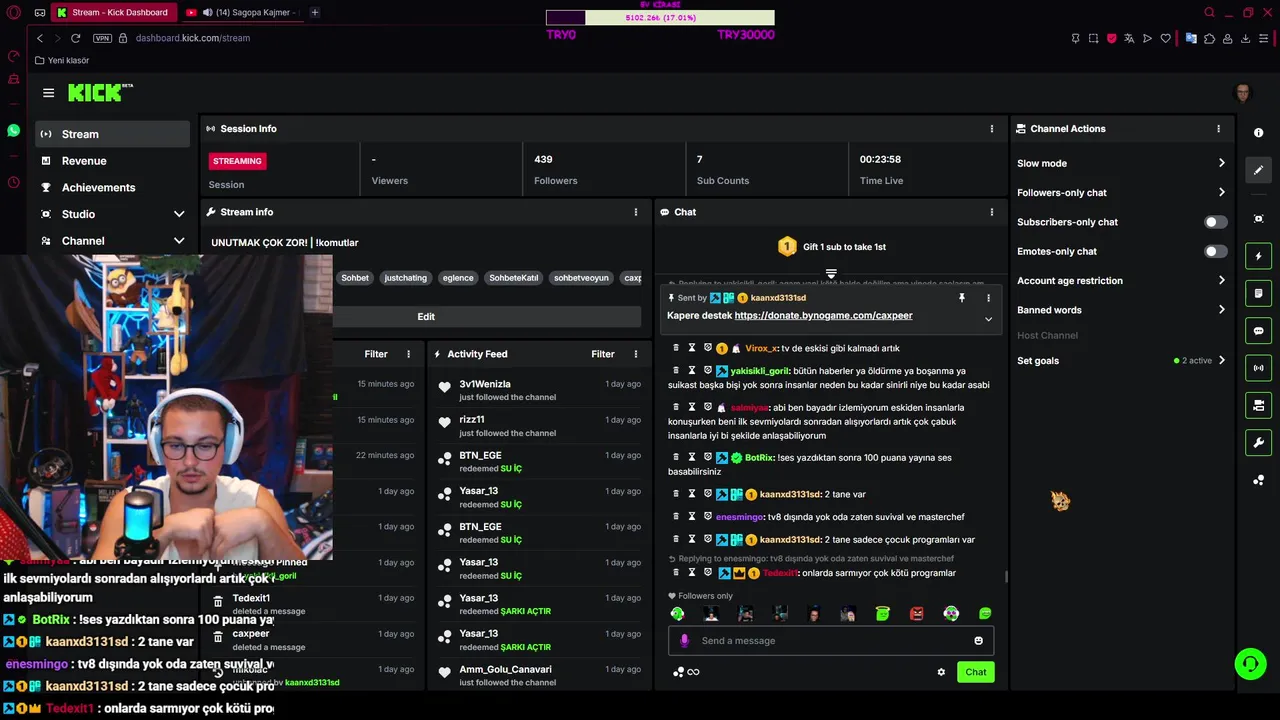Timeout enesmingo with hourglass icon
1280x720 pixels.
pos(691,517)
